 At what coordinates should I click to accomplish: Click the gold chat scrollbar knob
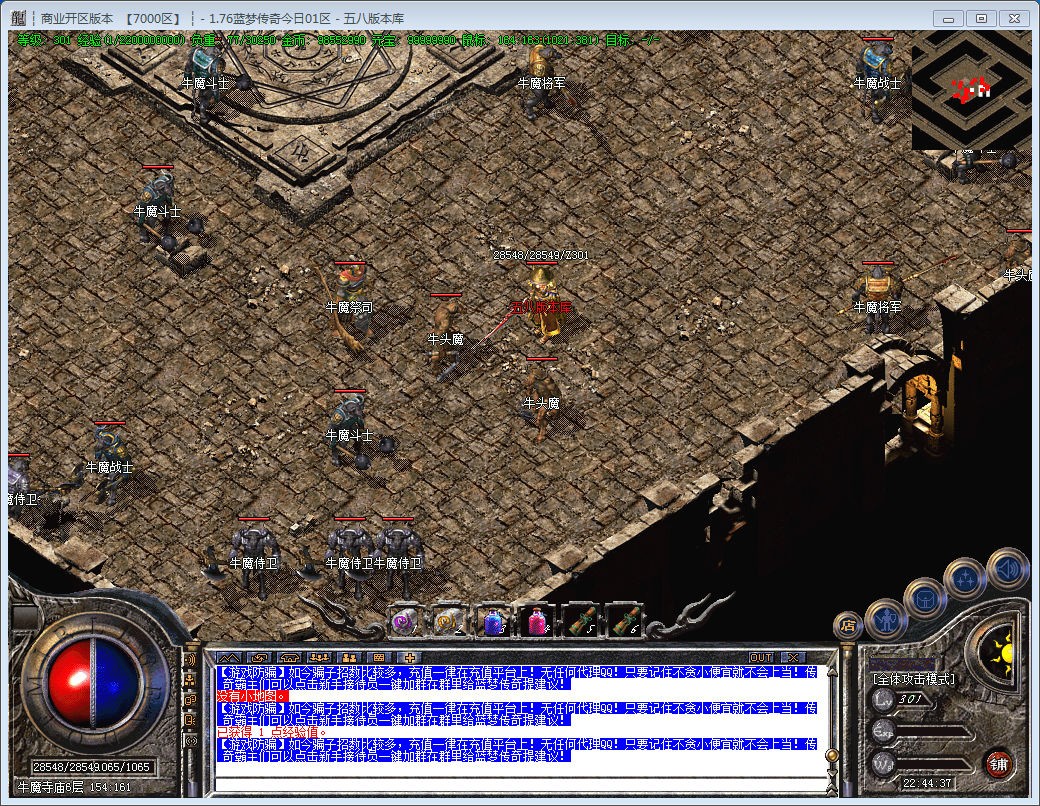tap(830, 756)
